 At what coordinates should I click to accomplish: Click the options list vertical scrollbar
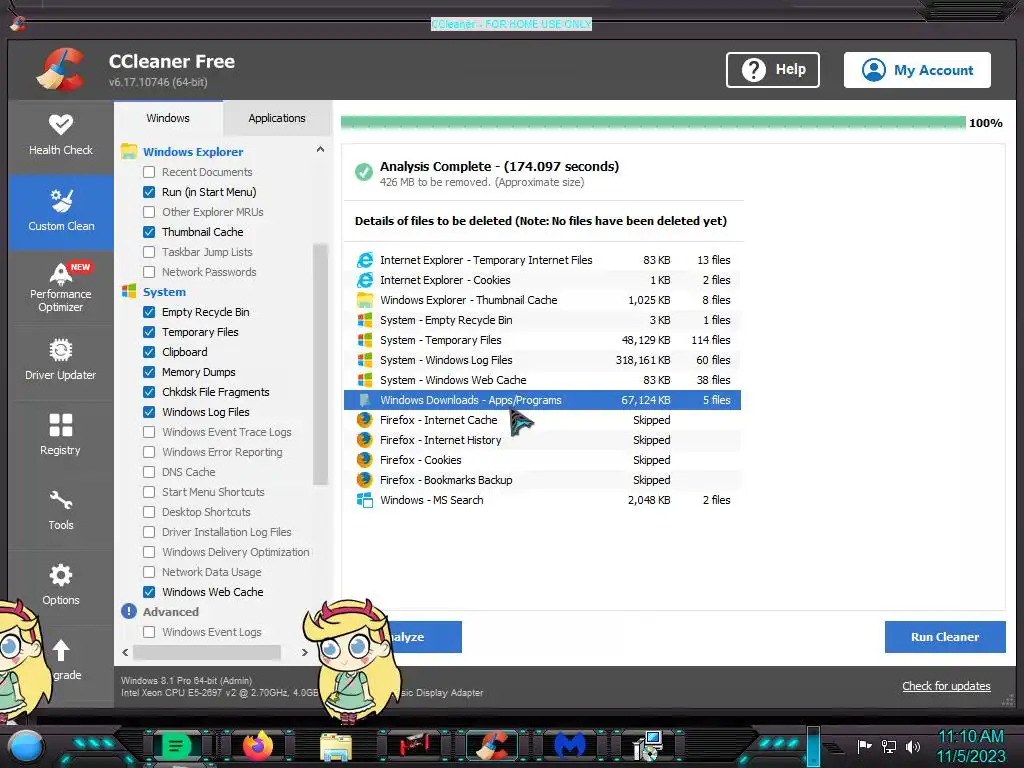pos(320,364)
